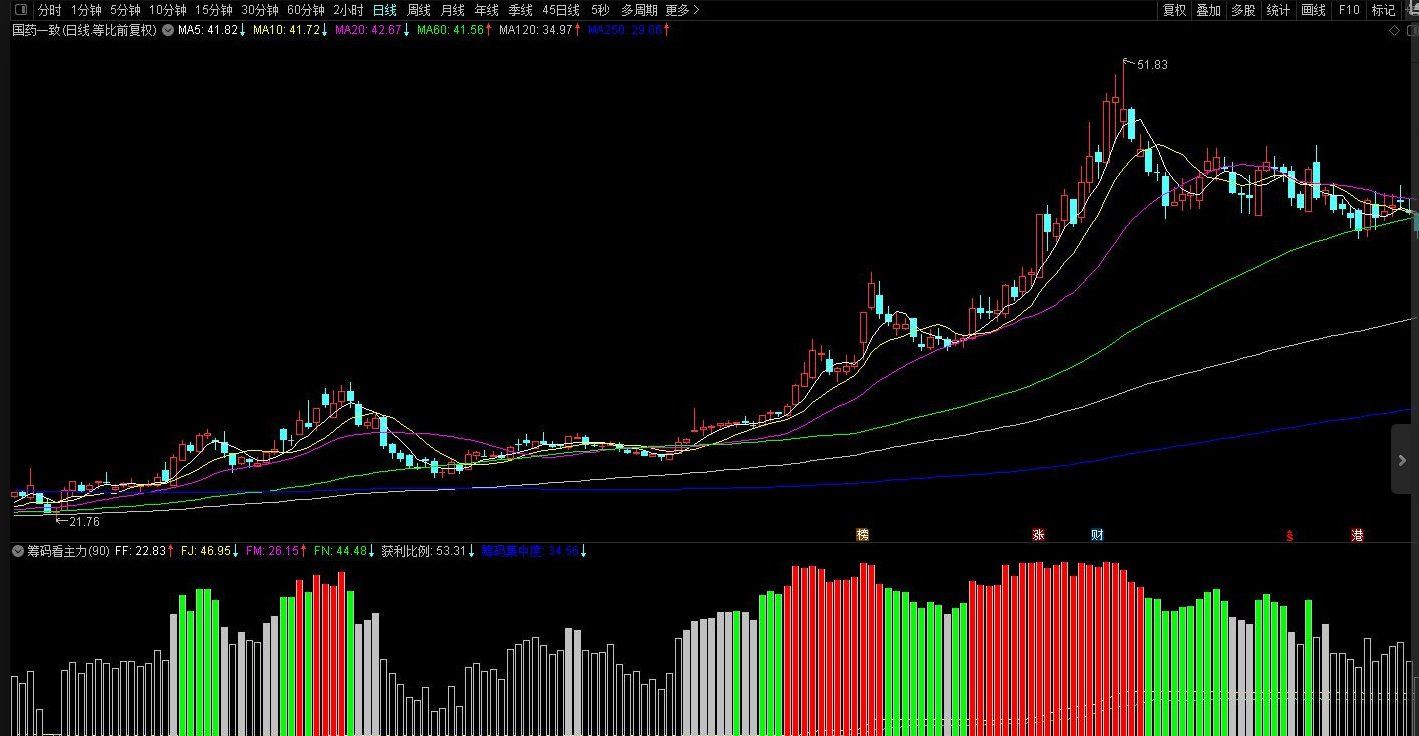Open the 画线 drawing tools
The width and height of the screenshot is (1419, 736).
pyautogui.click(x=1313, y=10)
